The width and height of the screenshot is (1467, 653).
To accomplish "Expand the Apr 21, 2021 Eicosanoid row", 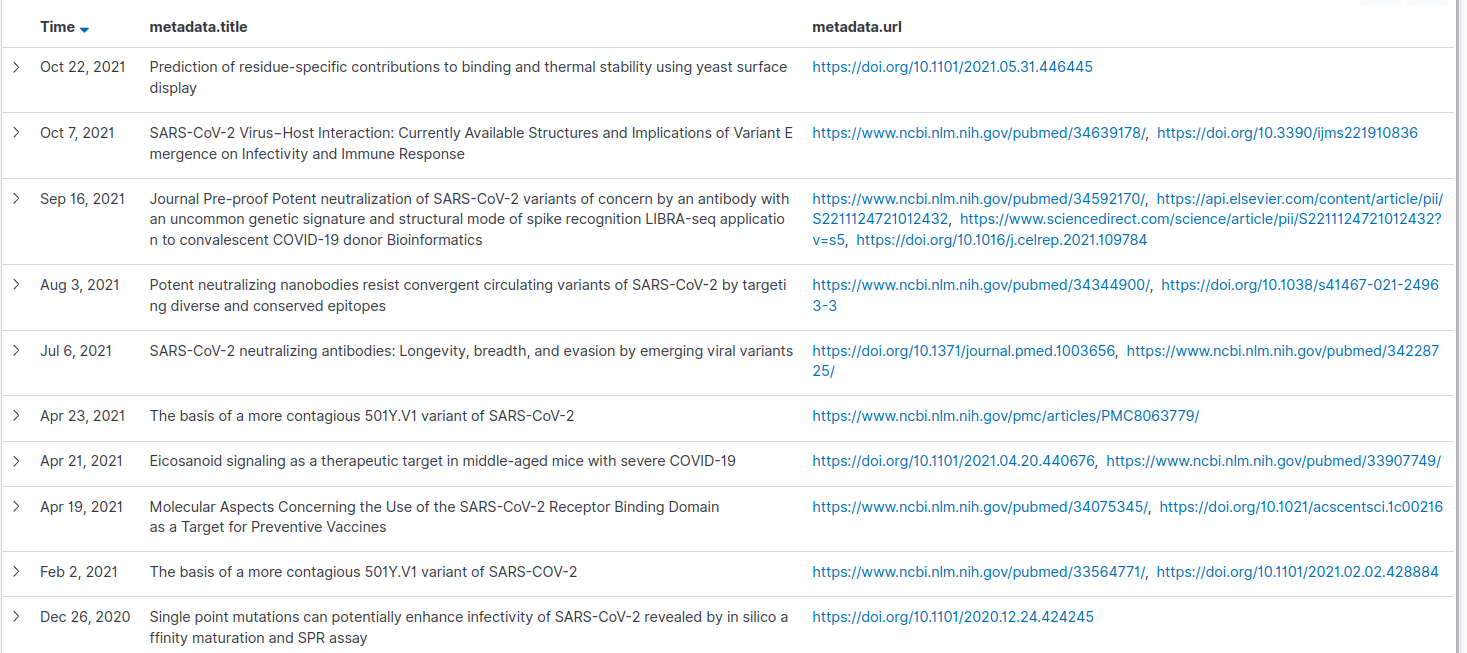I will coord(16,461).
